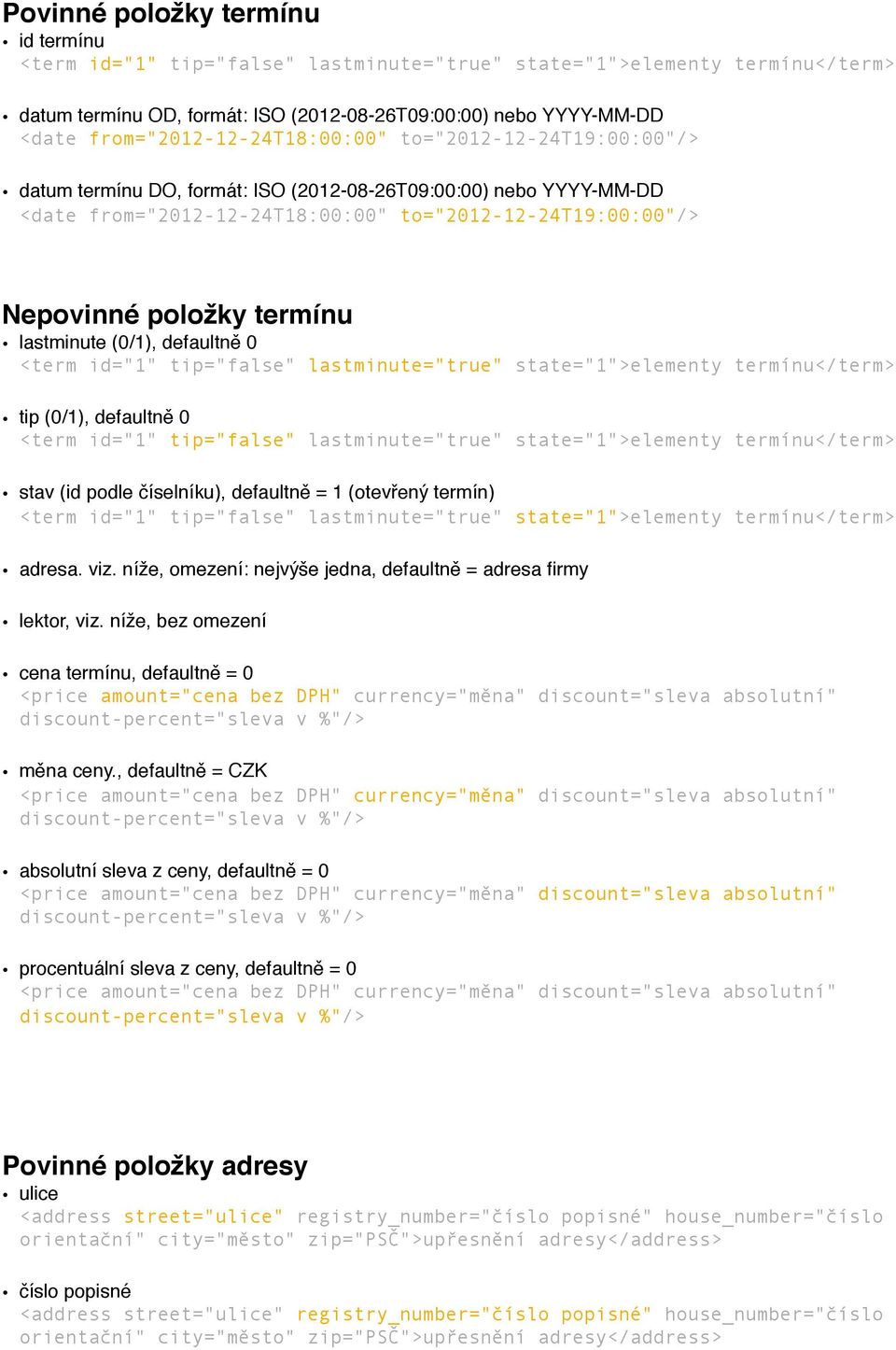The height and width of the screenshot is (1350, 896).
Task: Click the highlighted discount="sleva absolutní" attribute
Action: pos(686,894)
